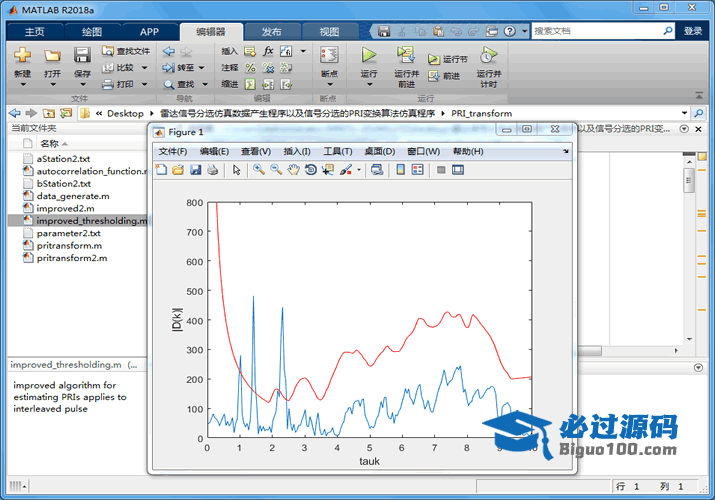Switch to the 发布 ribbon tab
The height and width of the screenshot is (500, 715).
click(x=271, y=32)
